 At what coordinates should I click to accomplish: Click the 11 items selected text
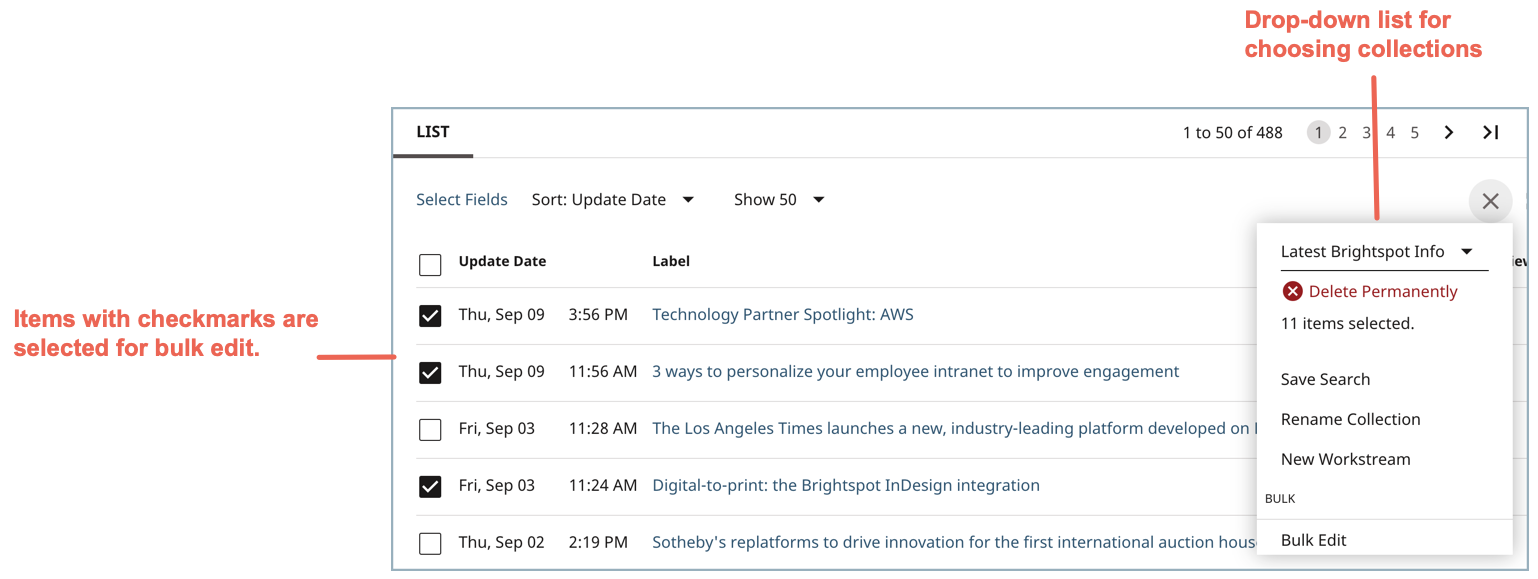click(1347, 323)
